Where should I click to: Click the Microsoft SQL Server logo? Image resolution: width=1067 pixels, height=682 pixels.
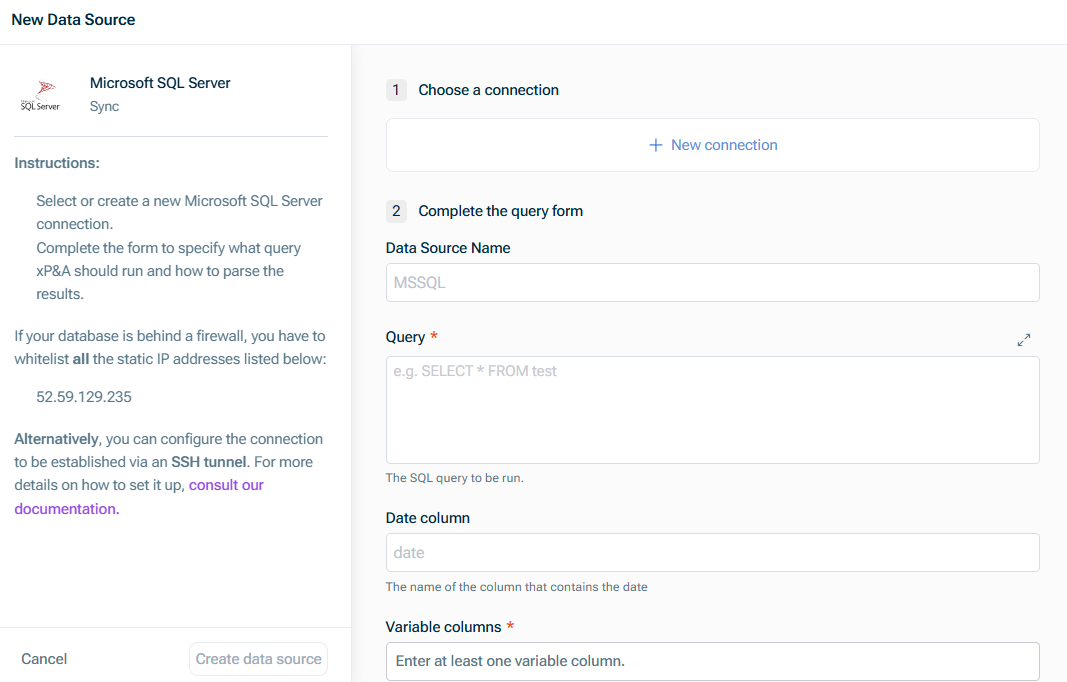pos(40,95)
